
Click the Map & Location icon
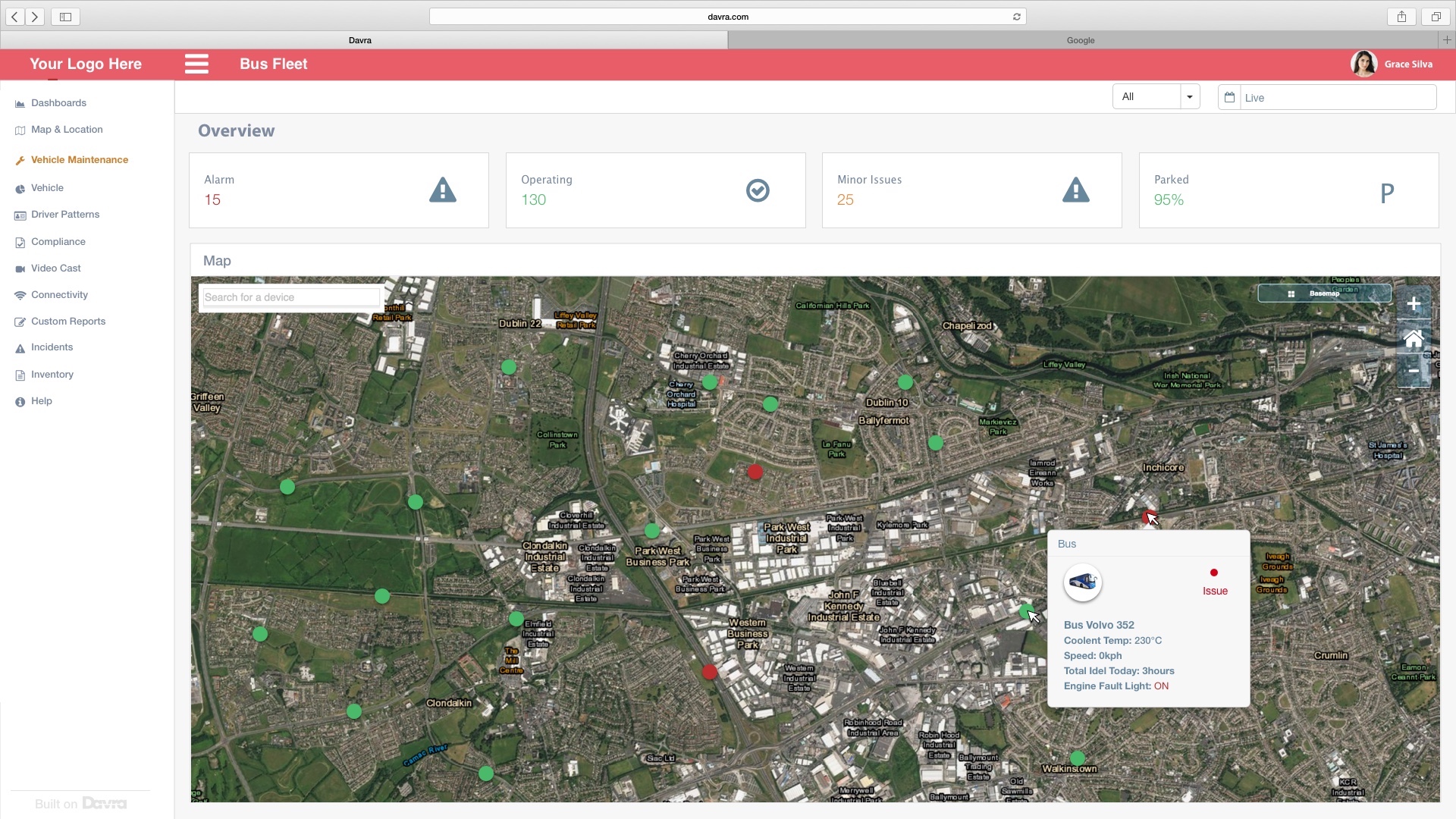[20, 130]
